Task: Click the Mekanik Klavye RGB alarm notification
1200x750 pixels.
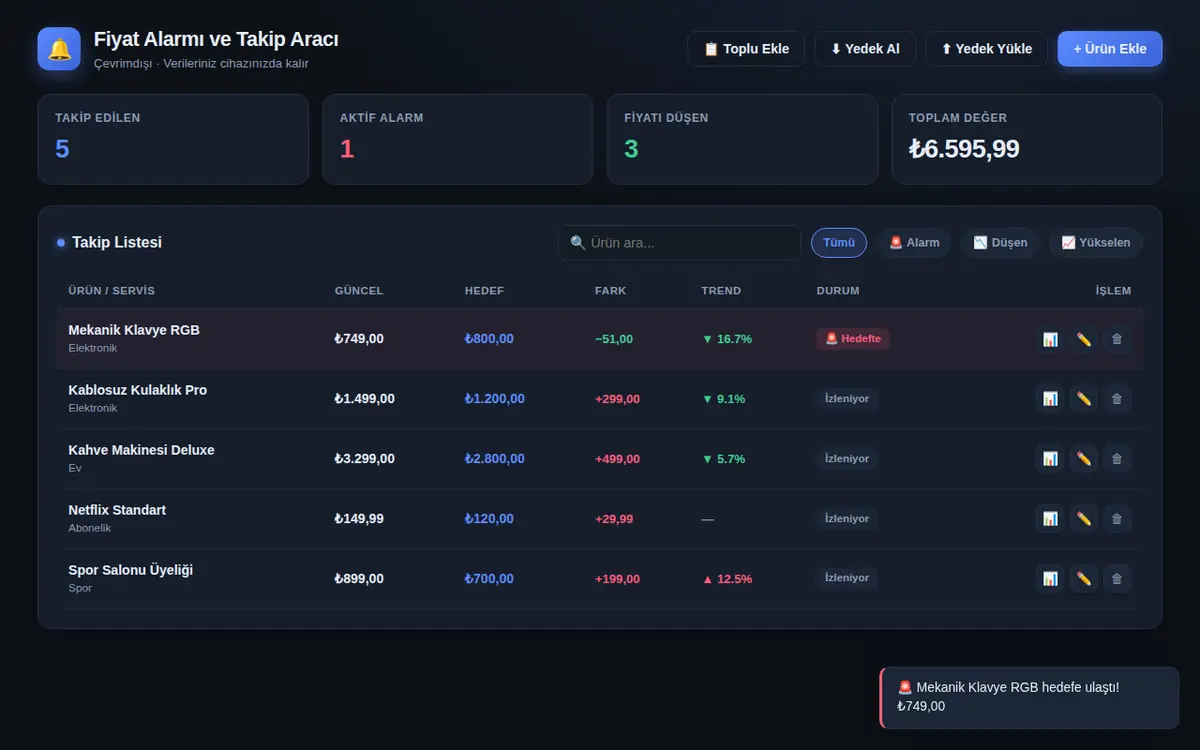Action: point(1029,697)
